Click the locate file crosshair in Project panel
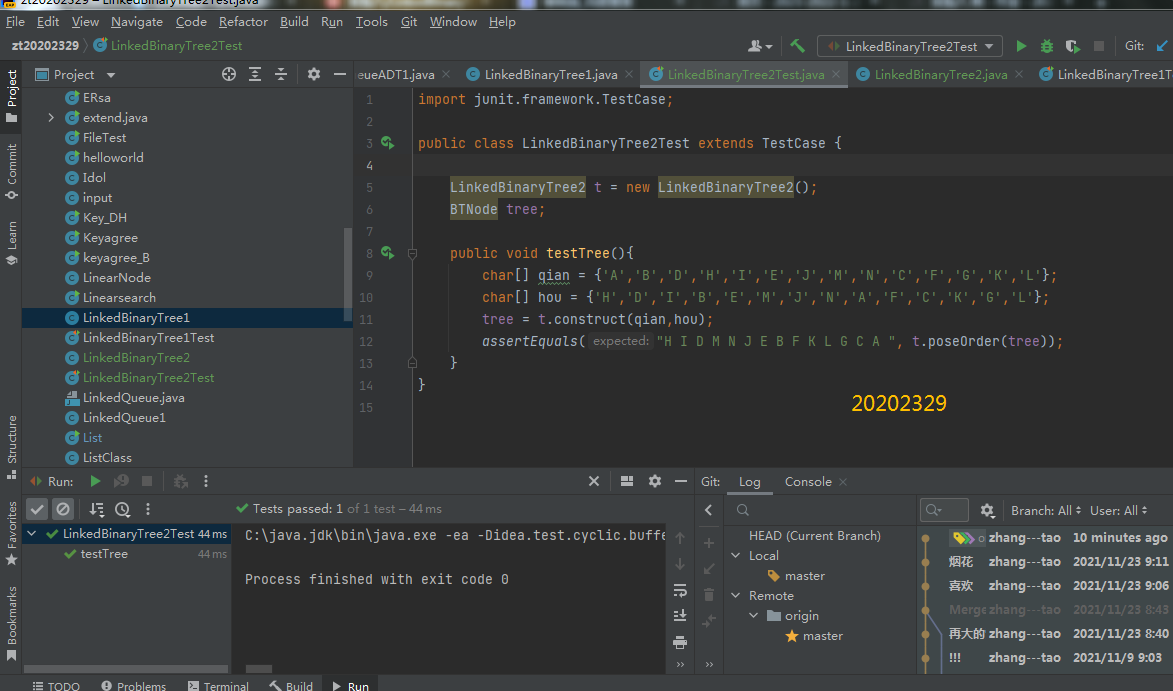 tap(229, 74)
